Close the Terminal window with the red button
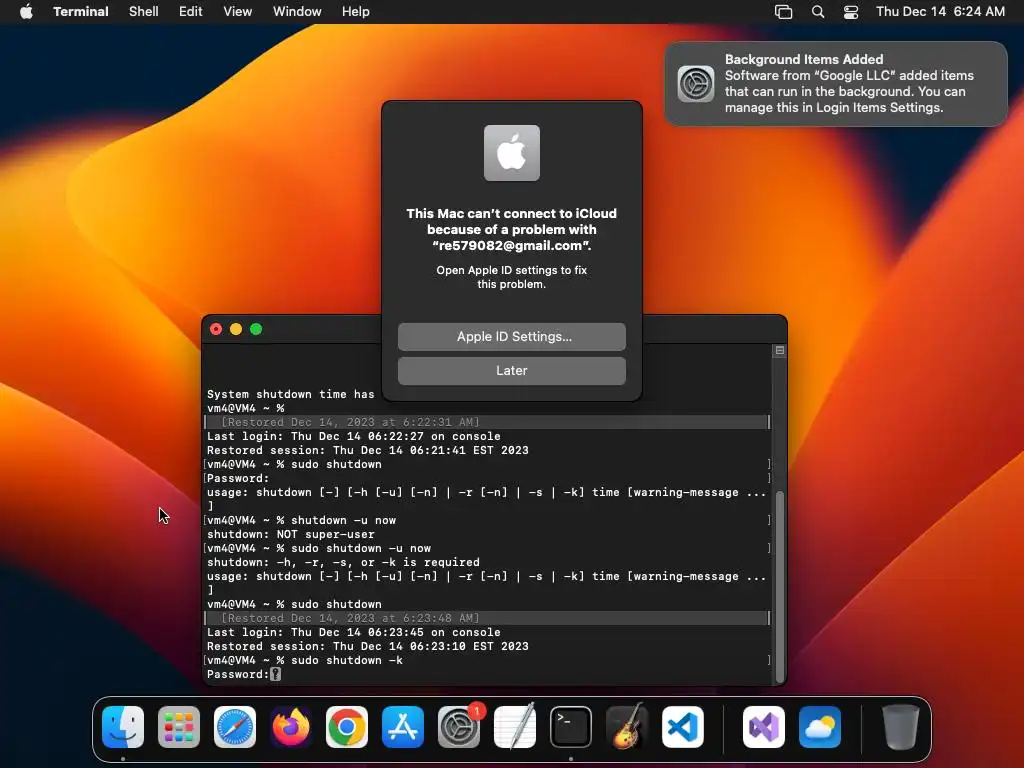The image size is (1024, 768). pyautogui.click(x=216, y=329)
